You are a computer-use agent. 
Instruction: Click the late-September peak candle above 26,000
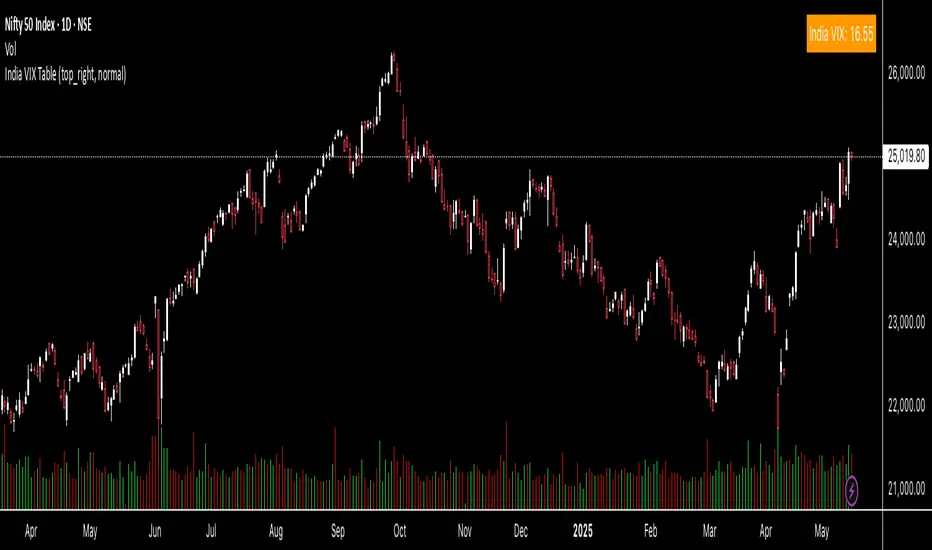pos(393,62)
